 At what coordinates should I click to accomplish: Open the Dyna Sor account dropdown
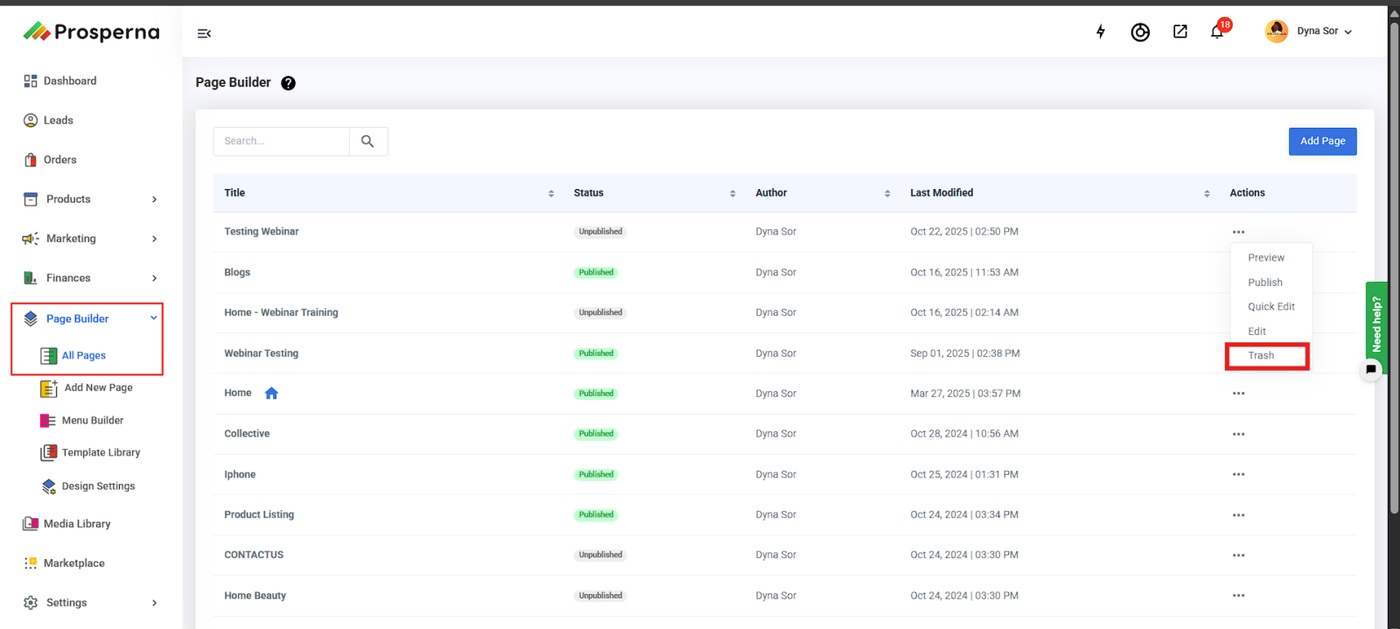click(1308, 32)
